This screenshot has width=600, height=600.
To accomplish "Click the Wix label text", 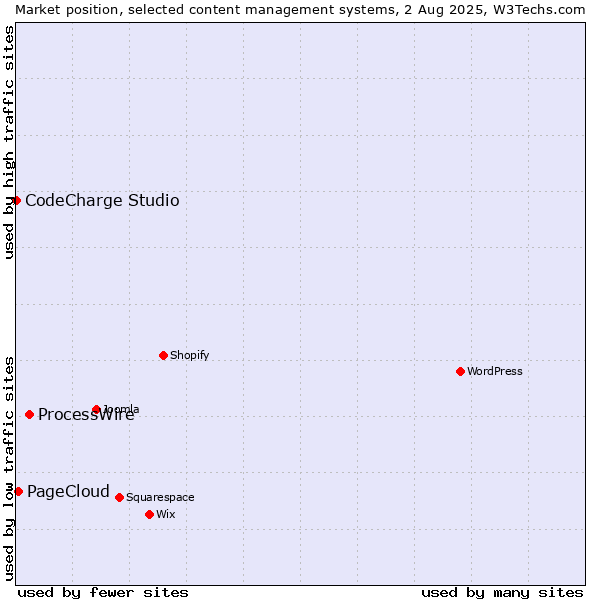I will coord(166,514).
